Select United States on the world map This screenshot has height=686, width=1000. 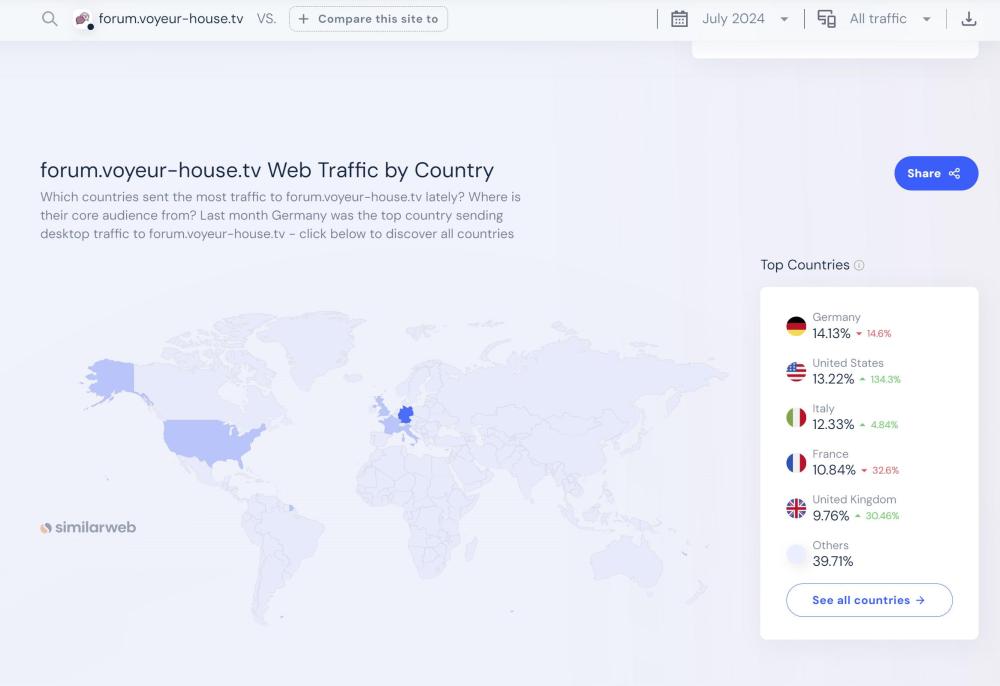210,436
